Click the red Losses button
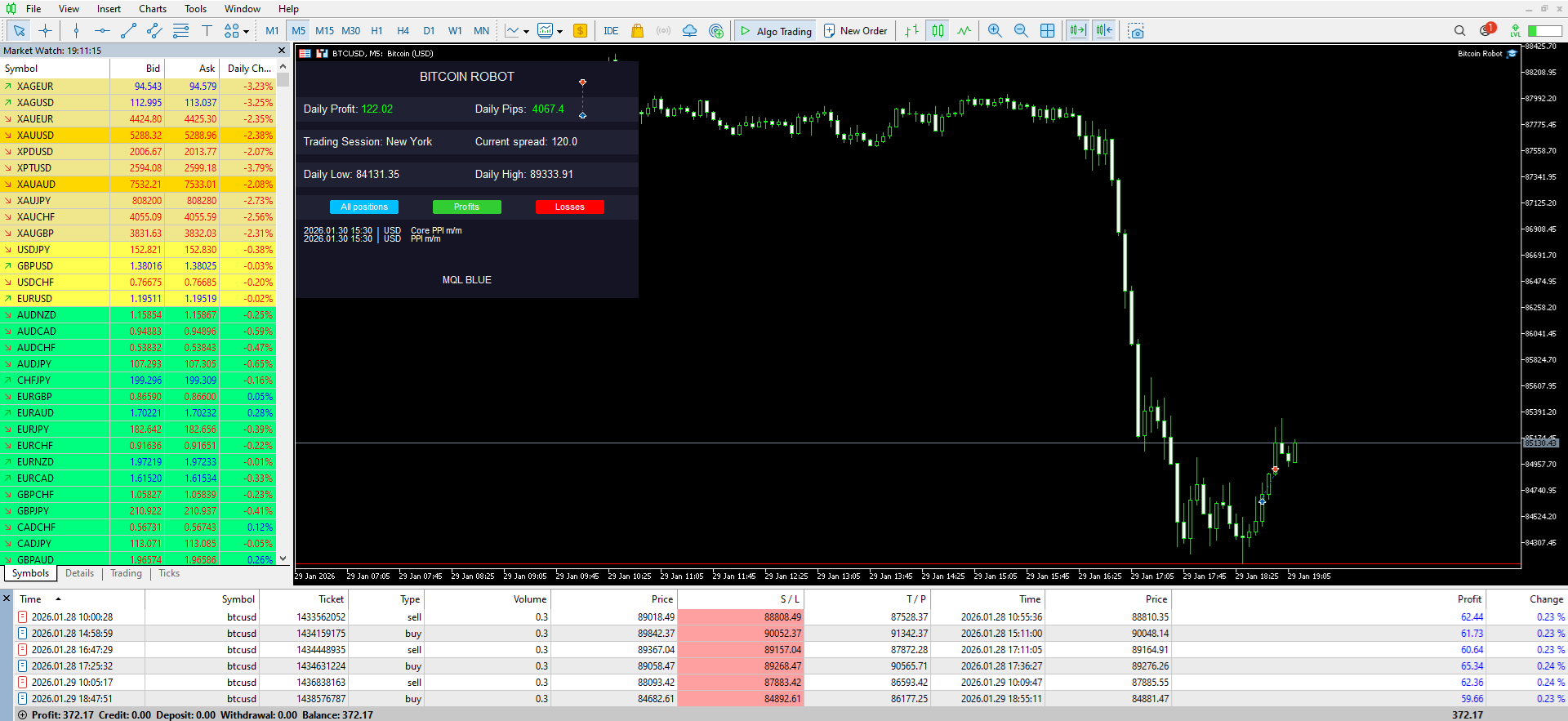Screen dimensions: 1568x721 (569, 207)
